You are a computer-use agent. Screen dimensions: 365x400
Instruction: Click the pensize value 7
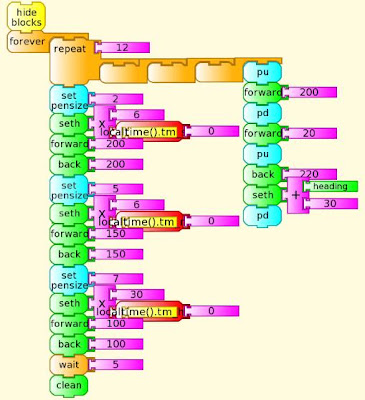coord(115,279)
